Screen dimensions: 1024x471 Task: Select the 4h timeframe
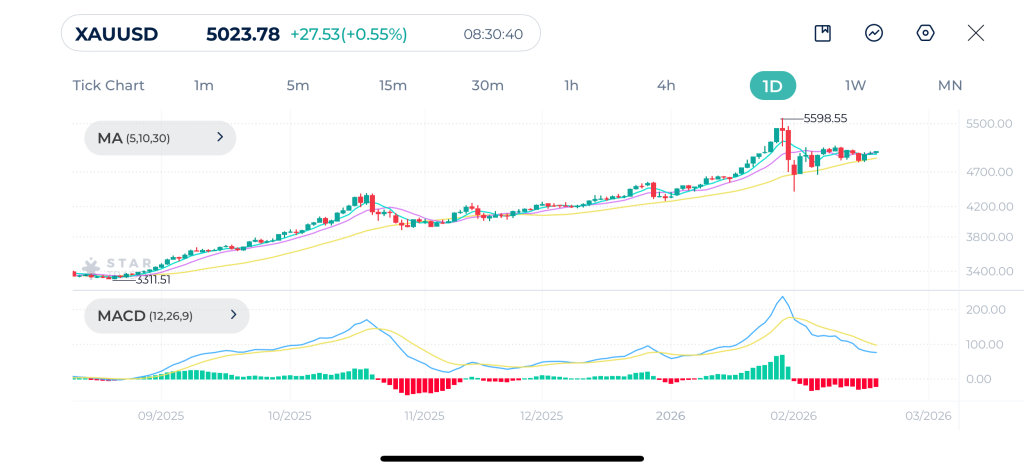pos(666,86)
